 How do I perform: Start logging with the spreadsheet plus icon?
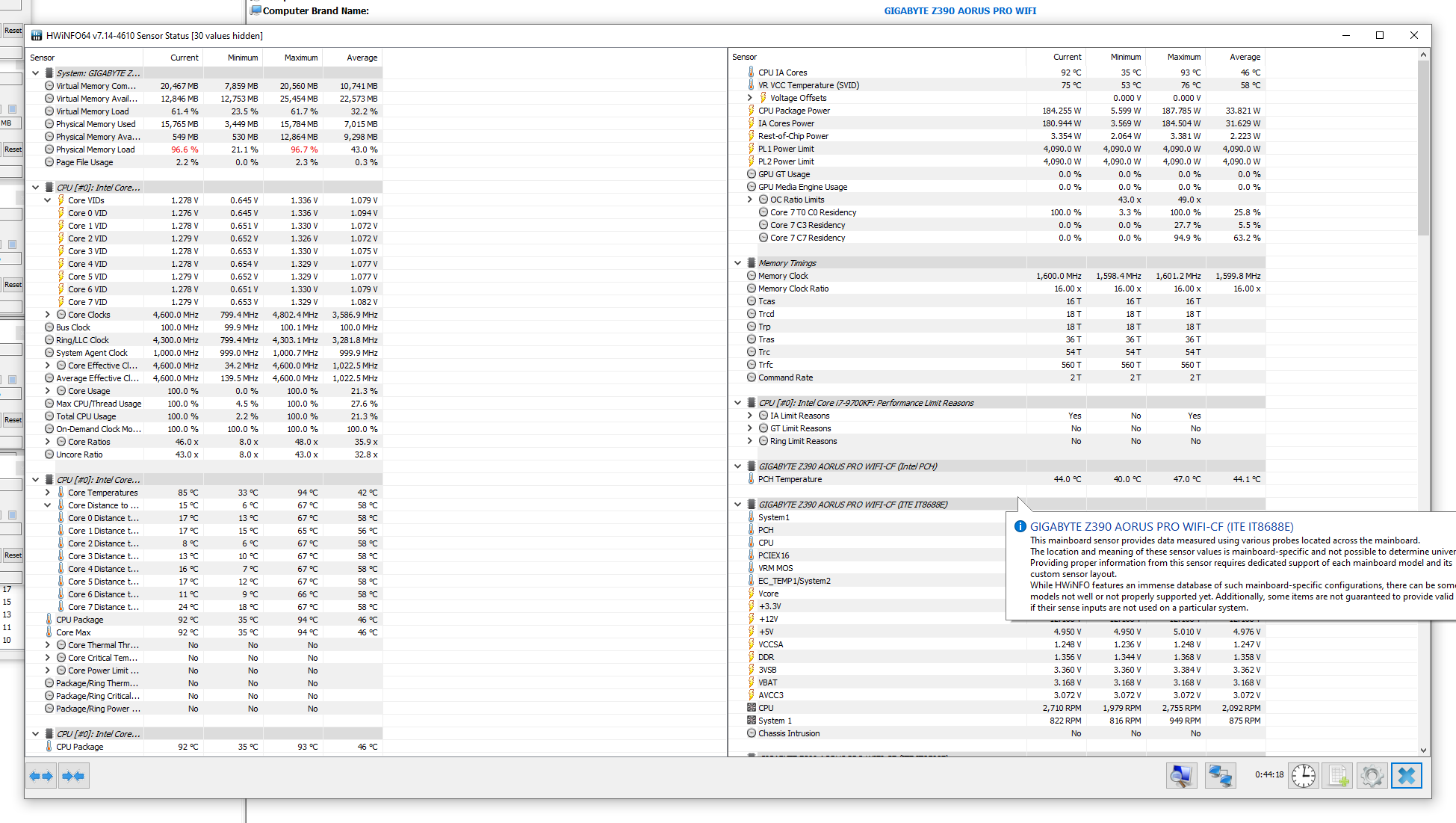coord(1337,776)
